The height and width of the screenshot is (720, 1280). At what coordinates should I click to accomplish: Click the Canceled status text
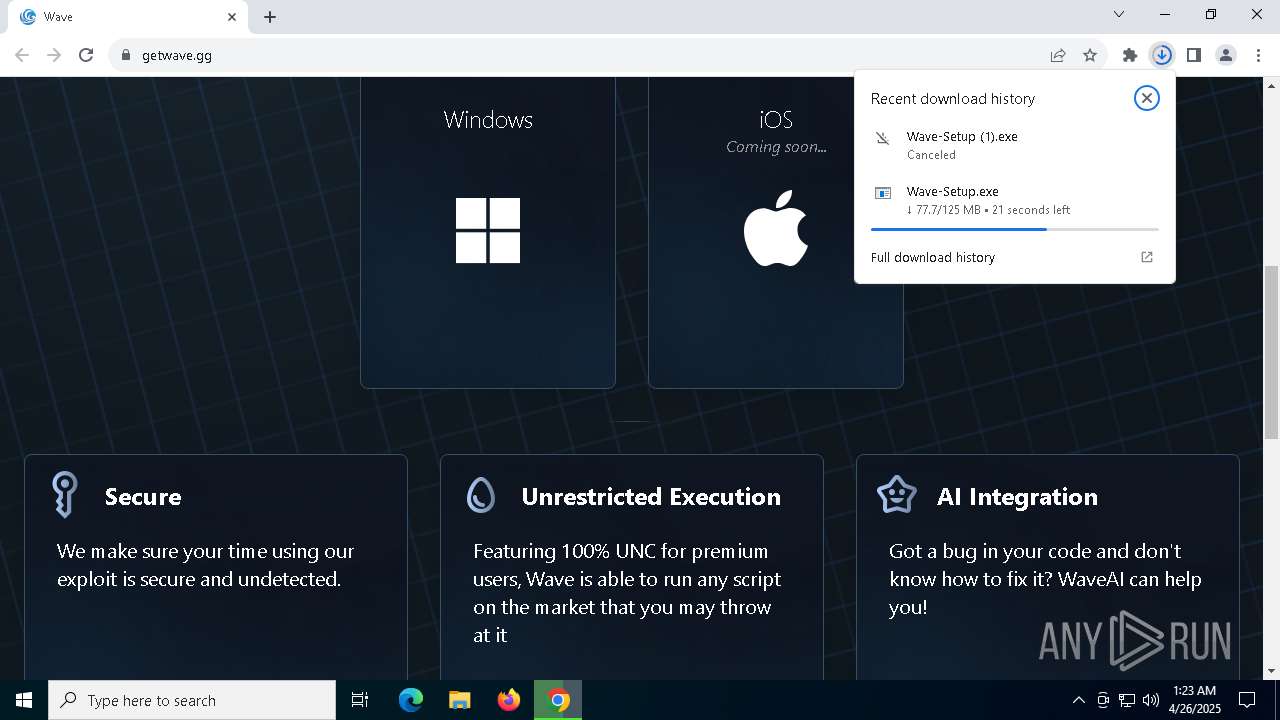[x=932, y=155]
